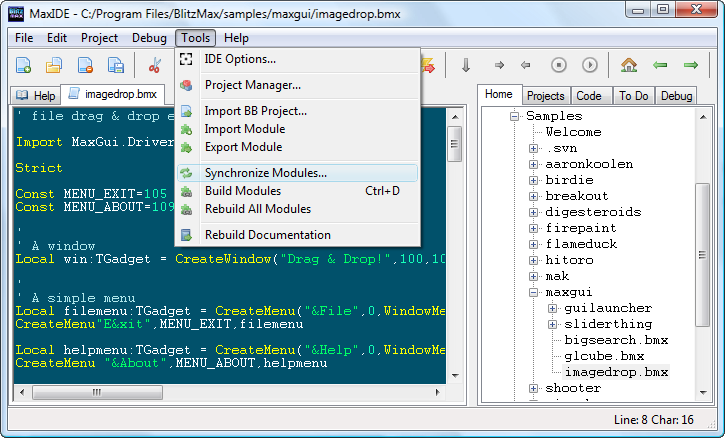Select Build Modules Ctrl+D entry

point(297,191)
